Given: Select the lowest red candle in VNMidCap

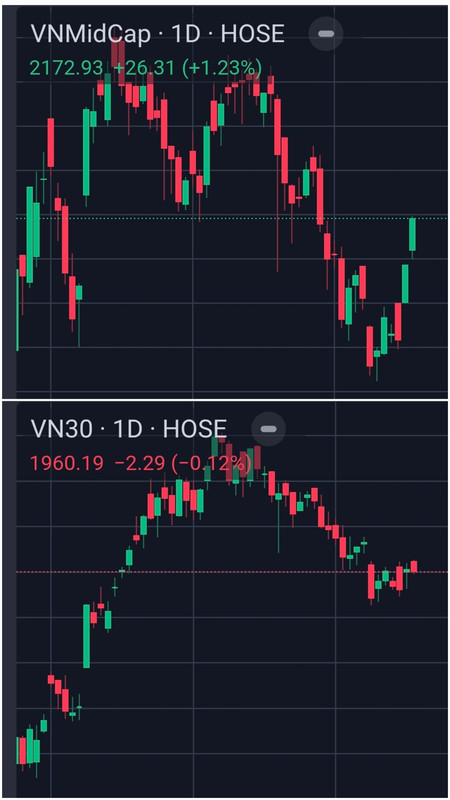Looking at the screenshot, I should pyautogui.click(x=369, y=347).
